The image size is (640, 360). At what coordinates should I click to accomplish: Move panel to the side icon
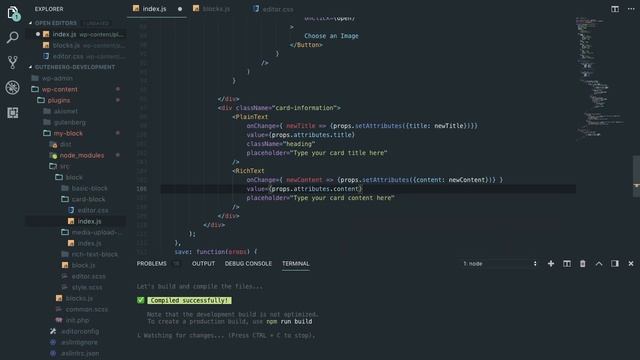tap(615, 264)
